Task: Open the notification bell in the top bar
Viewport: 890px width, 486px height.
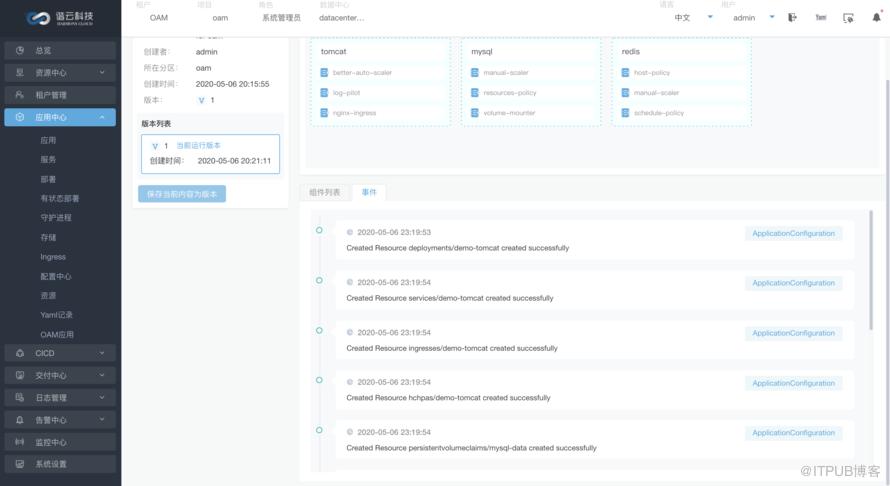Action: (876, 18)
